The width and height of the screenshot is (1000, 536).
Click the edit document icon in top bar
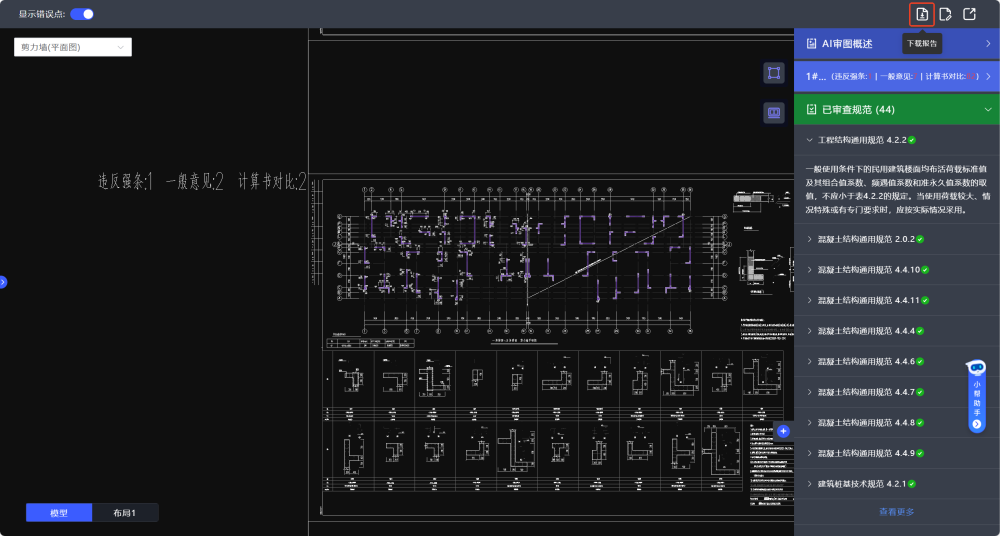(945, 14)
